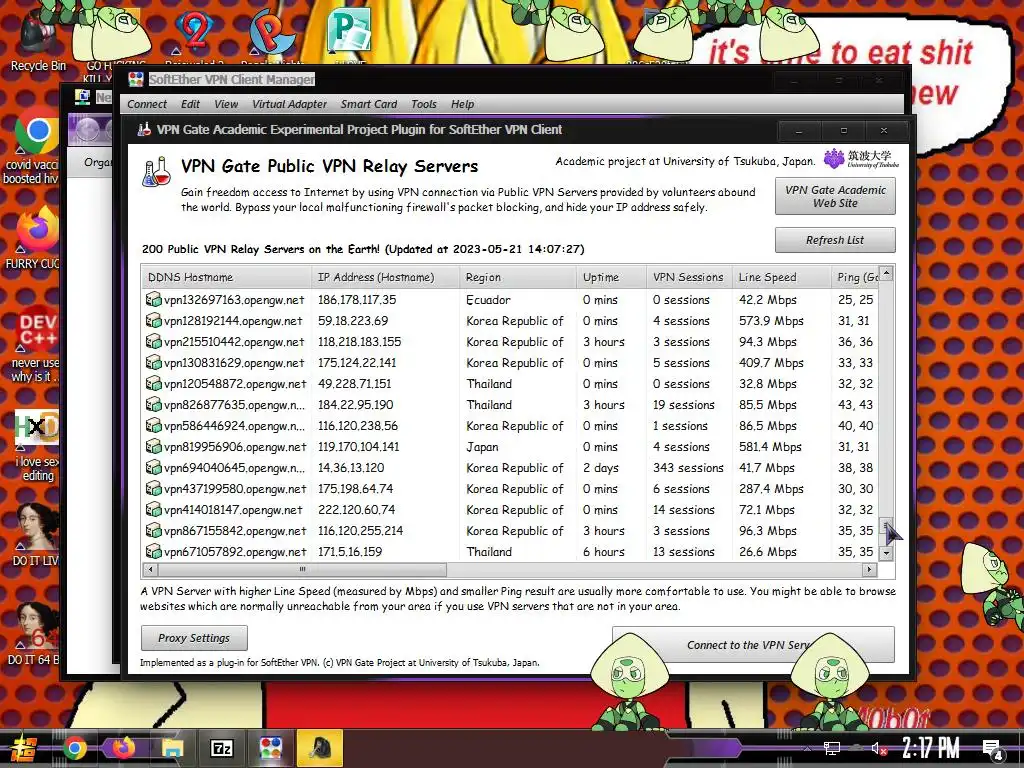
Task: Select IP address 186.178.117.35
Action: (x=357, y=300)
